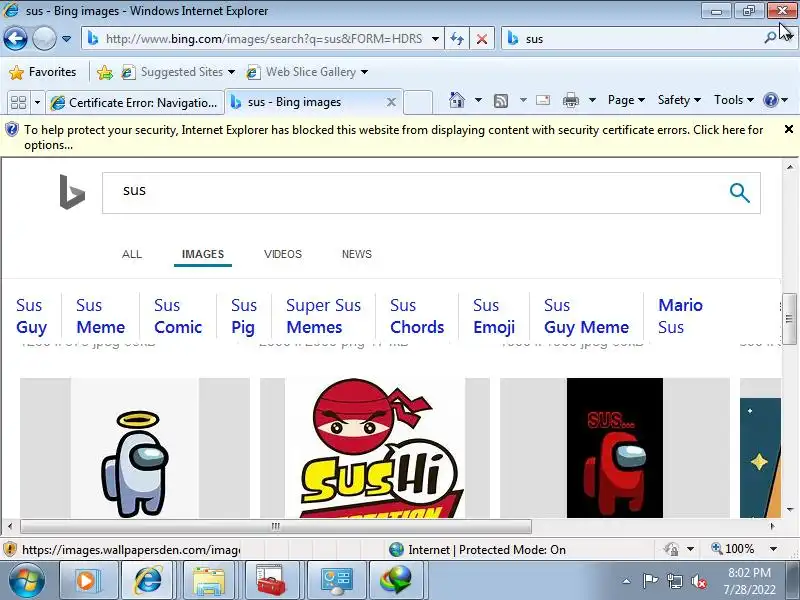Open the Quick Tabs grid icon
Image resolution: width=800 pixels, height=600 pixels.
click(18, 102)
